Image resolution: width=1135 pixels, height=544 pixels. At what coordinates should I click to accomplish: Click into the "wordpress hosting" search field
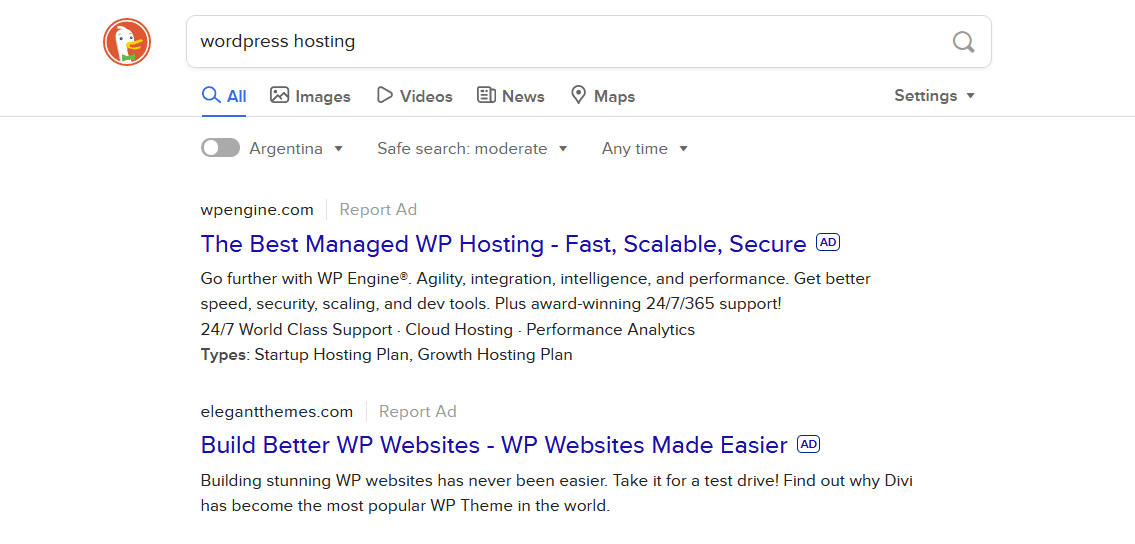[x=560, y=42]
